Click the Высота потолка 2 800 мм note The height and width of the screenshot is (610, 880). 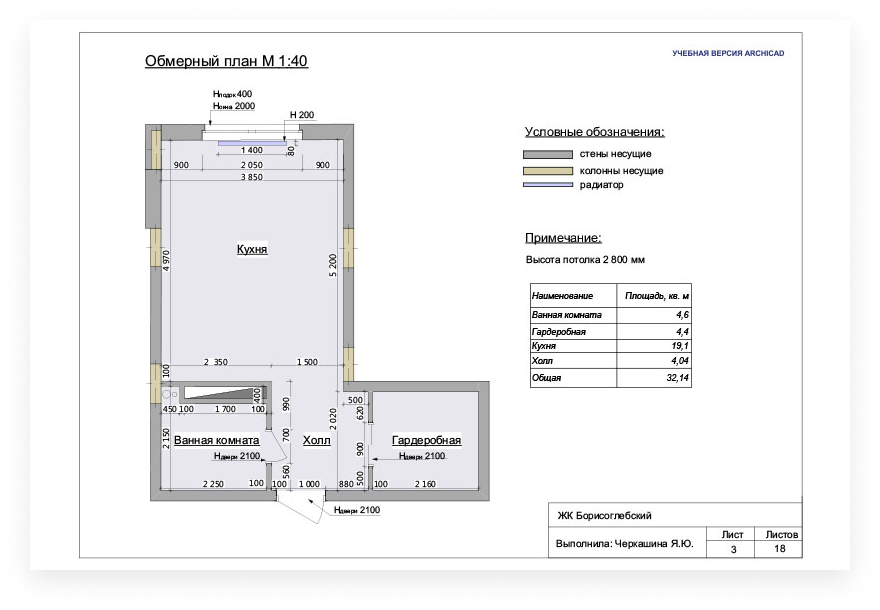tap(585, 260)
